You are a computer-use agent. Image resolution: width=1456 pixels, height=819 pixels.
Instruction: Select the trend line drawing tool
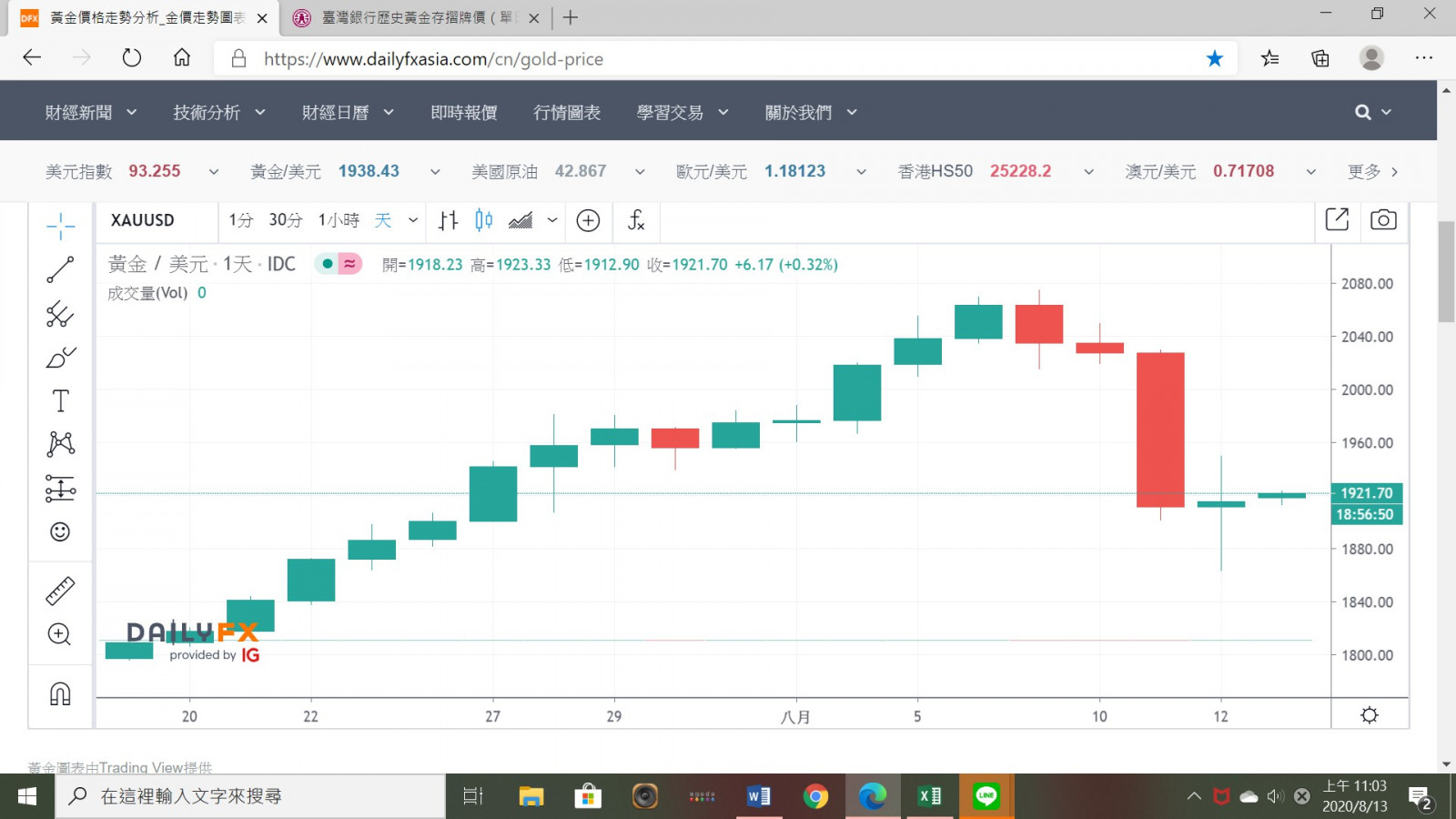(60, 269)
